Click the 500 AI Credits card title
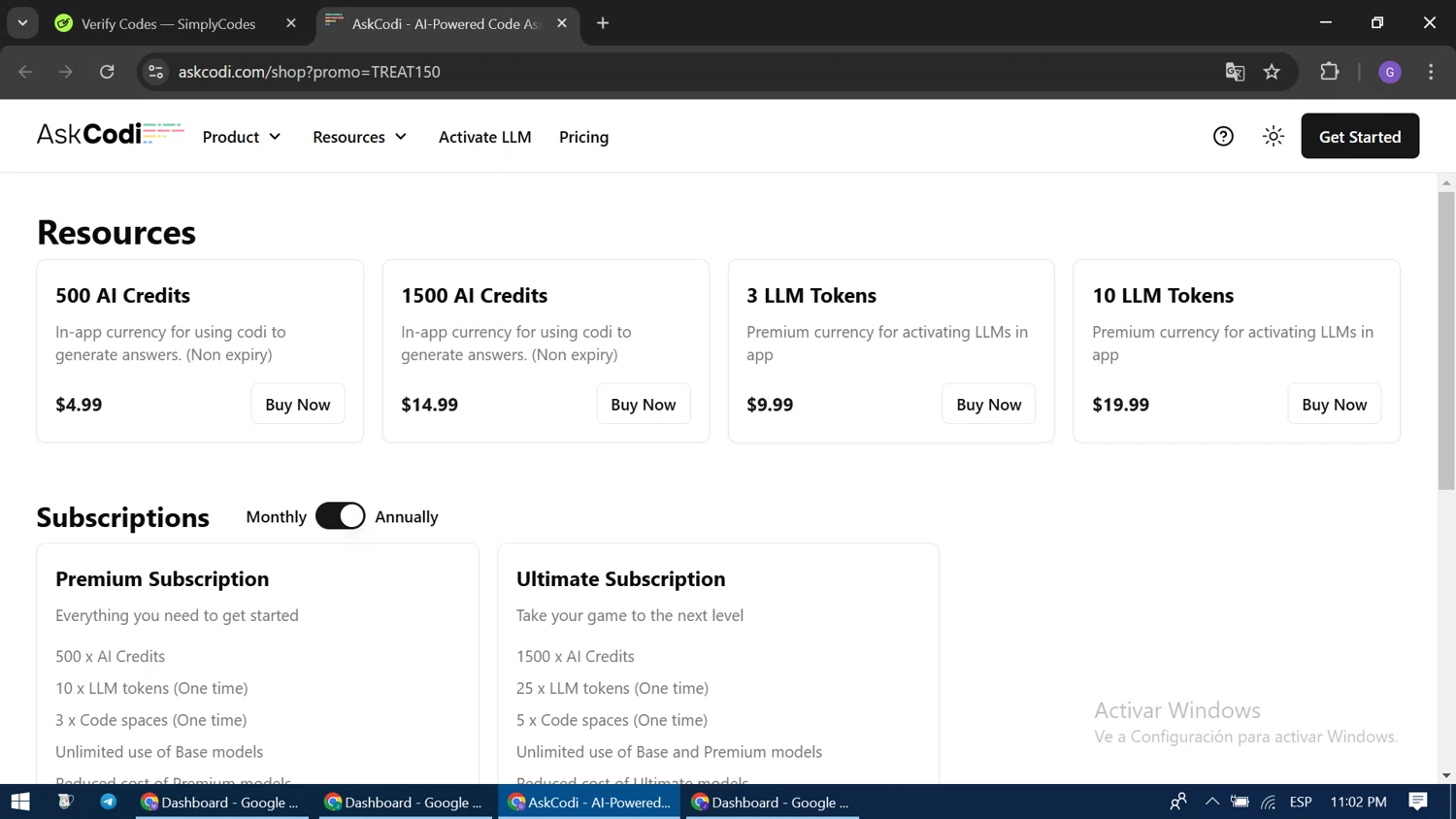This screenshot has height=819, width=1456. coord(122,295)
